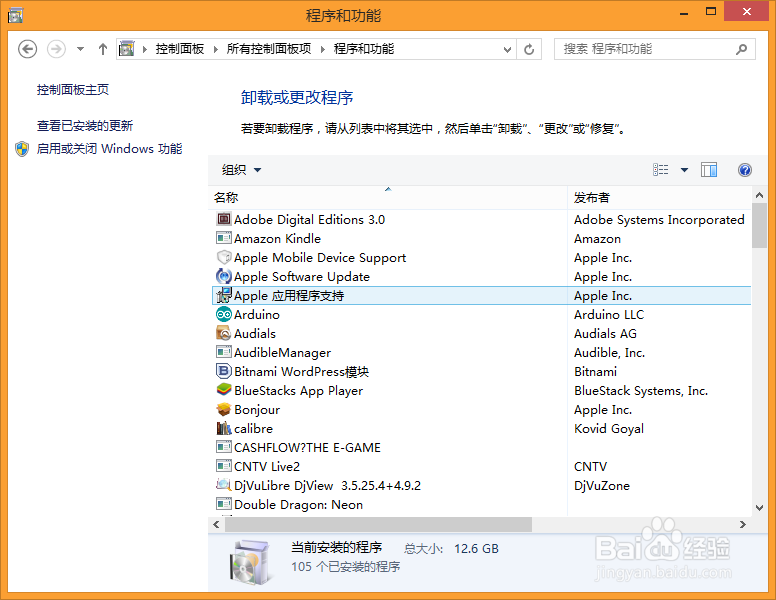Click the Double Dragon: Neon icon

[224, 504]
